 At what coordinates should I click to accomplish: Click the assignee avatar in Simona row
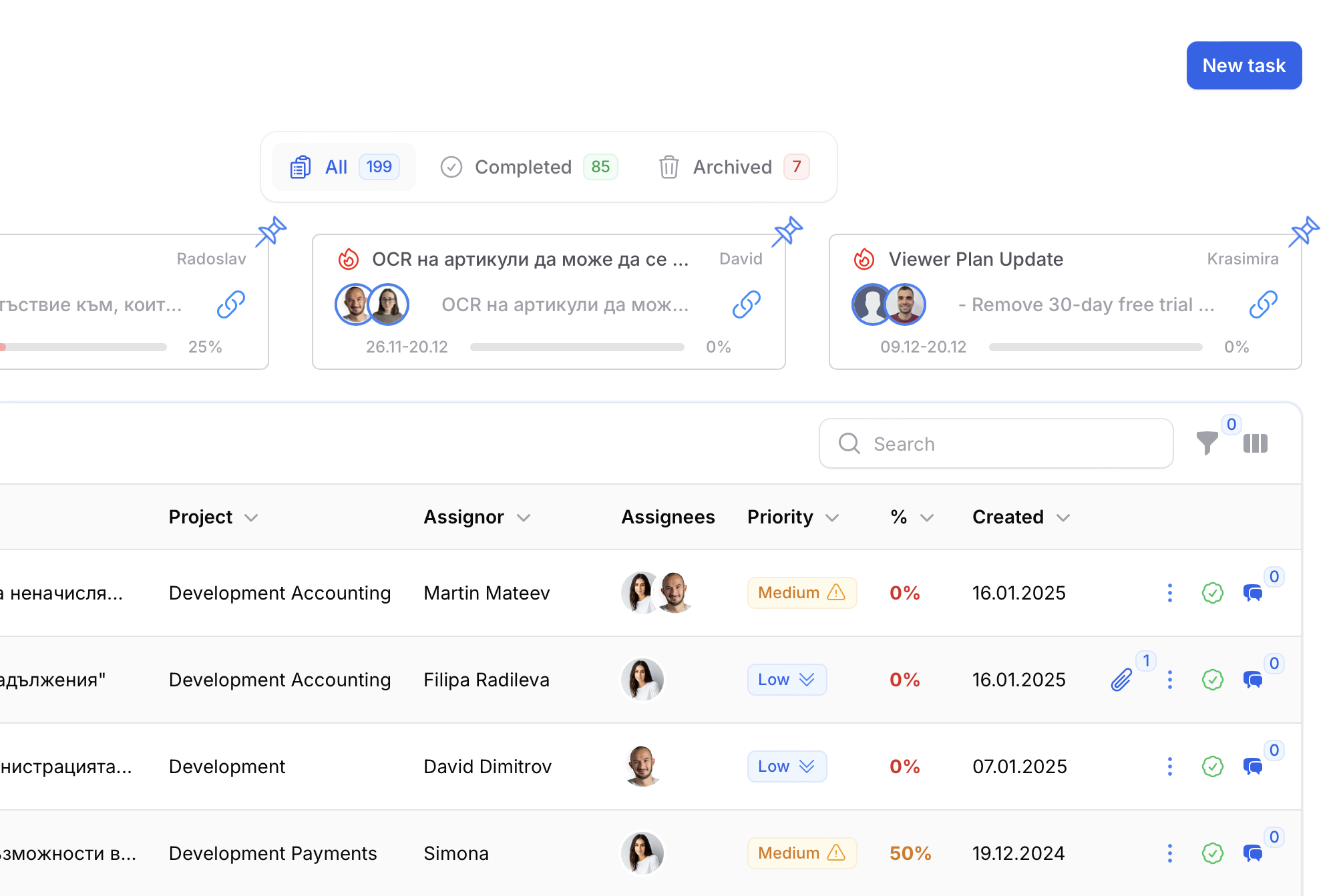tap(642, 853)
